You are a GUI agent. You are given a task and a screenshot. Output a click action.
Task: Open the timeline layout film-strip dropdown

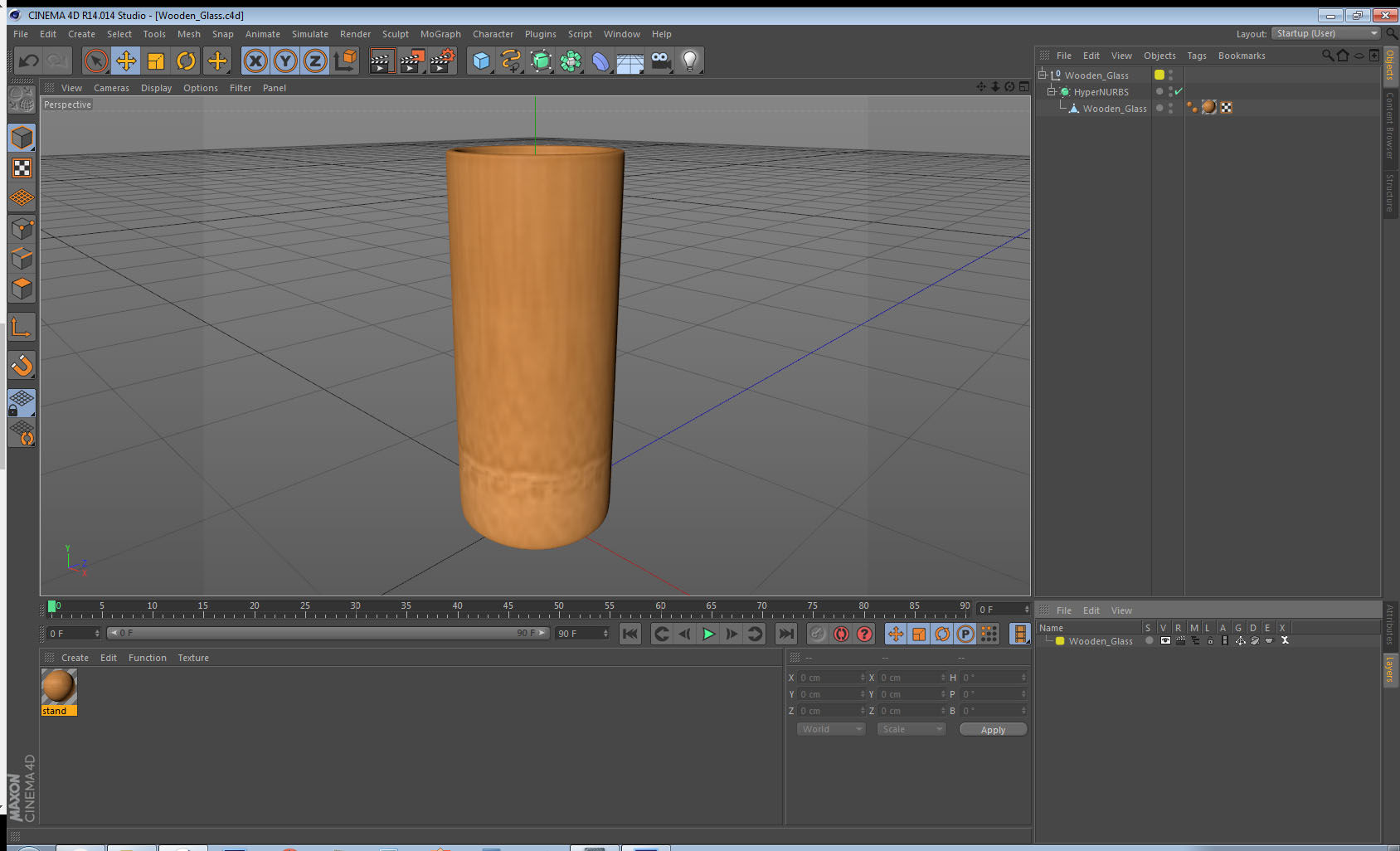pos(1020,634)
